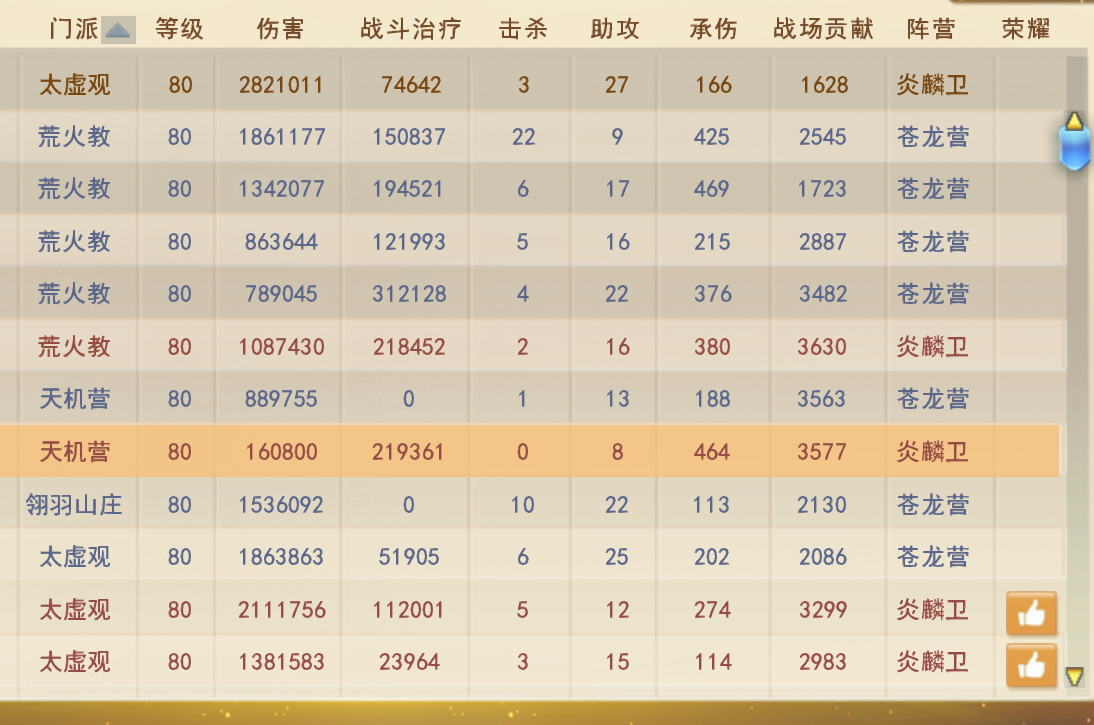Screen dimensions: 1094x725
Task: Select contribution value 3299
Action: coord(823,610)
